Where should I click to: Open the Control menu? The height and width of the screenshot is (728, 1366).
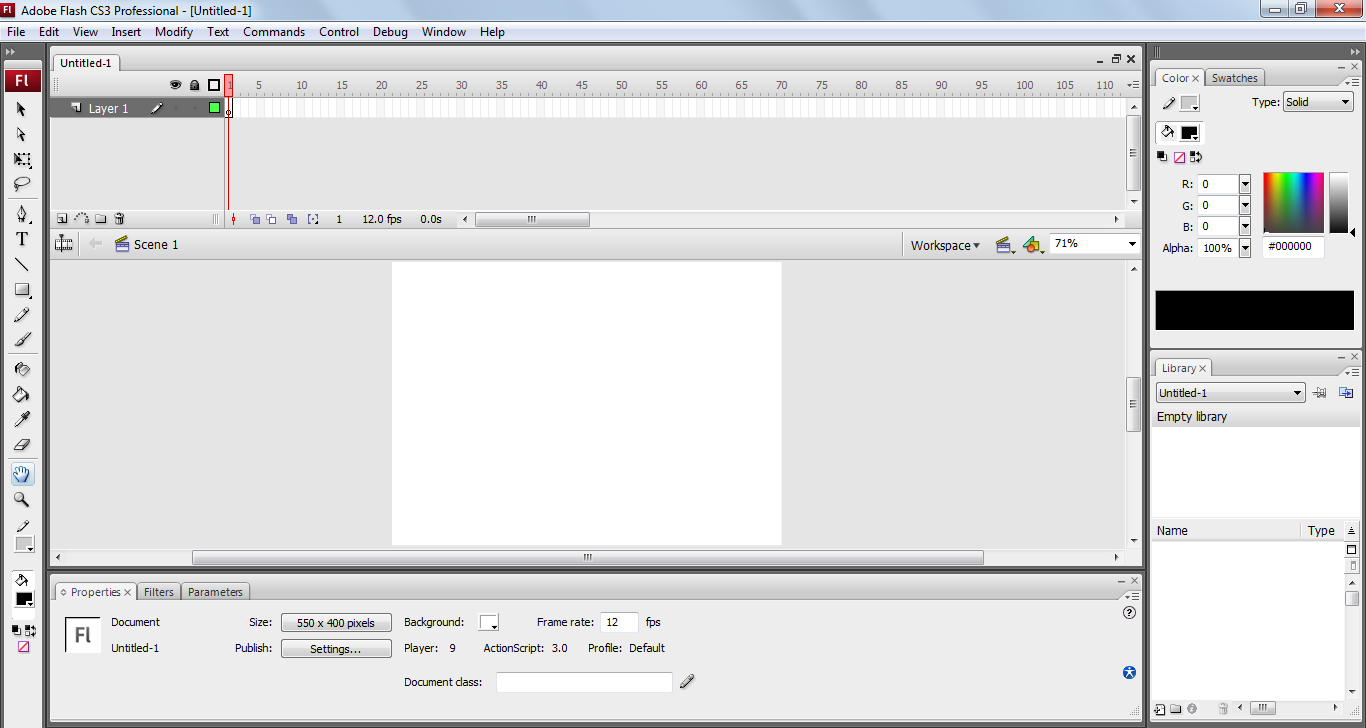pos(339,32)
